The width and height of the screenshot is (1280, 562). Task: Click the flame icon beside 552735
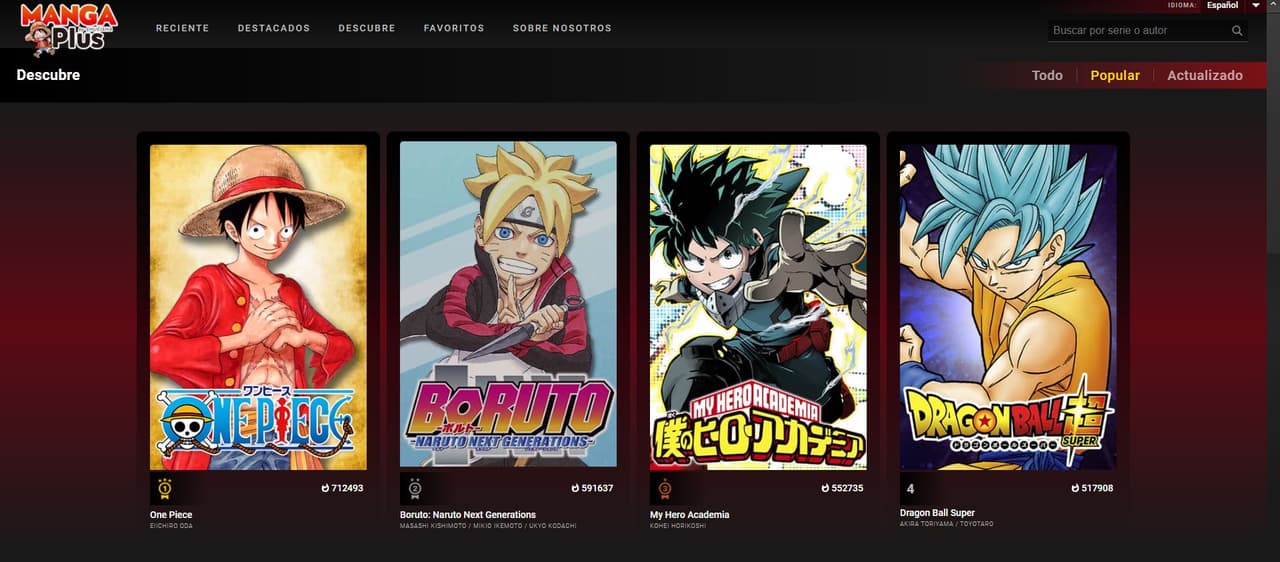click(826, 488)
